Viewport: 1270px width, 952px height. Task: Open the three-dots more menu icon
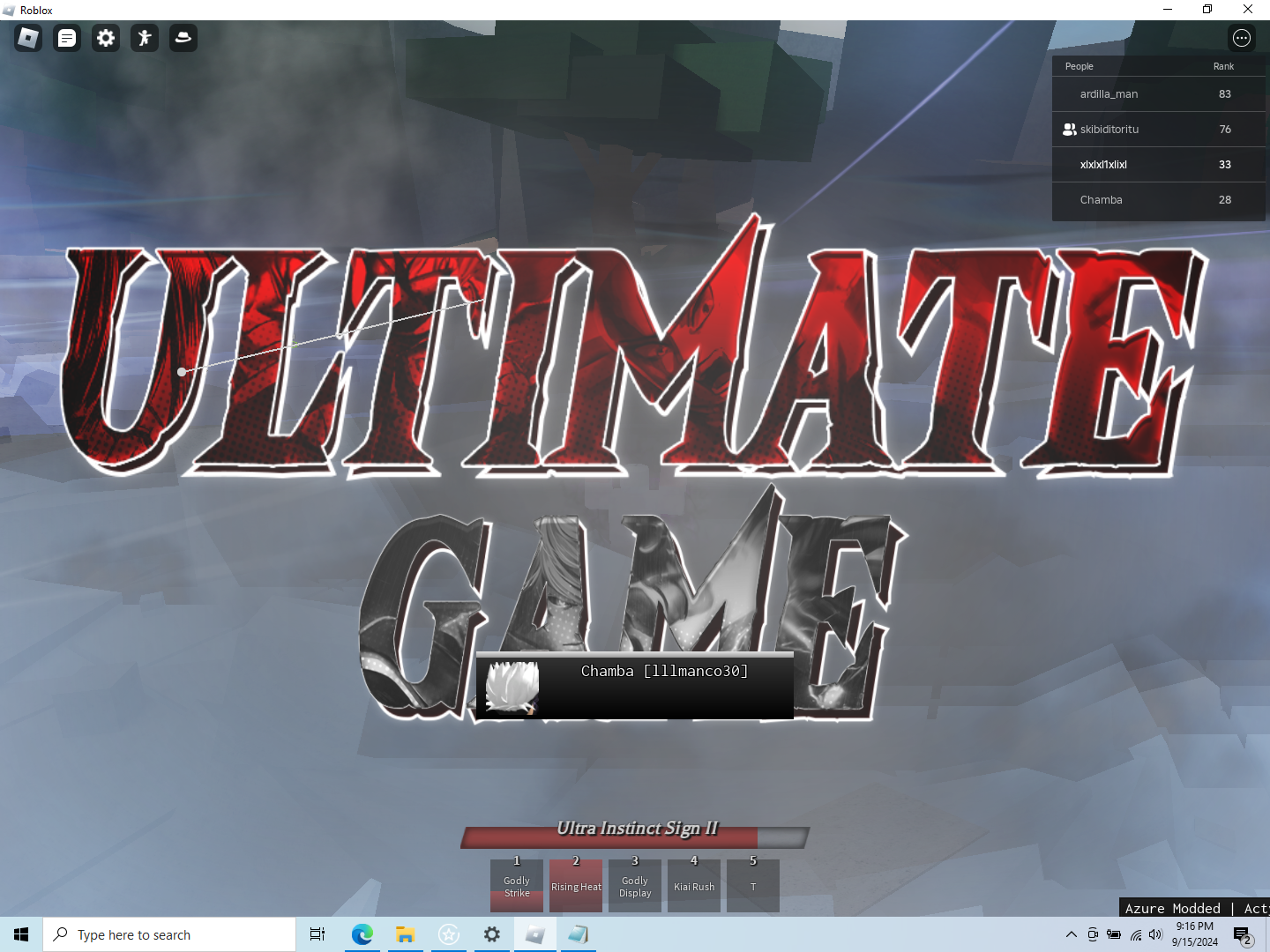pos(1242,38)
